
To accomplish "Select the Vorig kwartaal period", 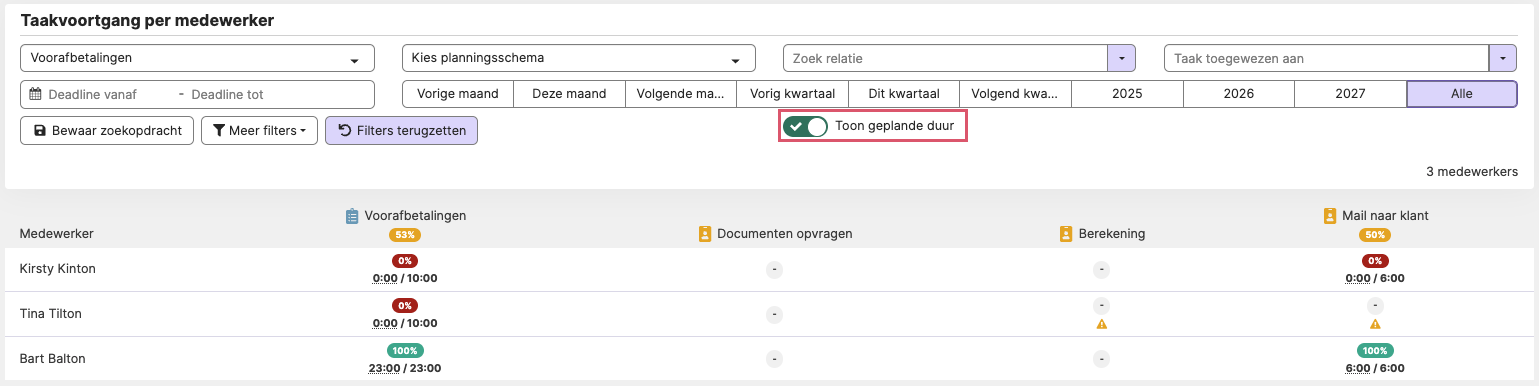I will [x=792, y=94].
